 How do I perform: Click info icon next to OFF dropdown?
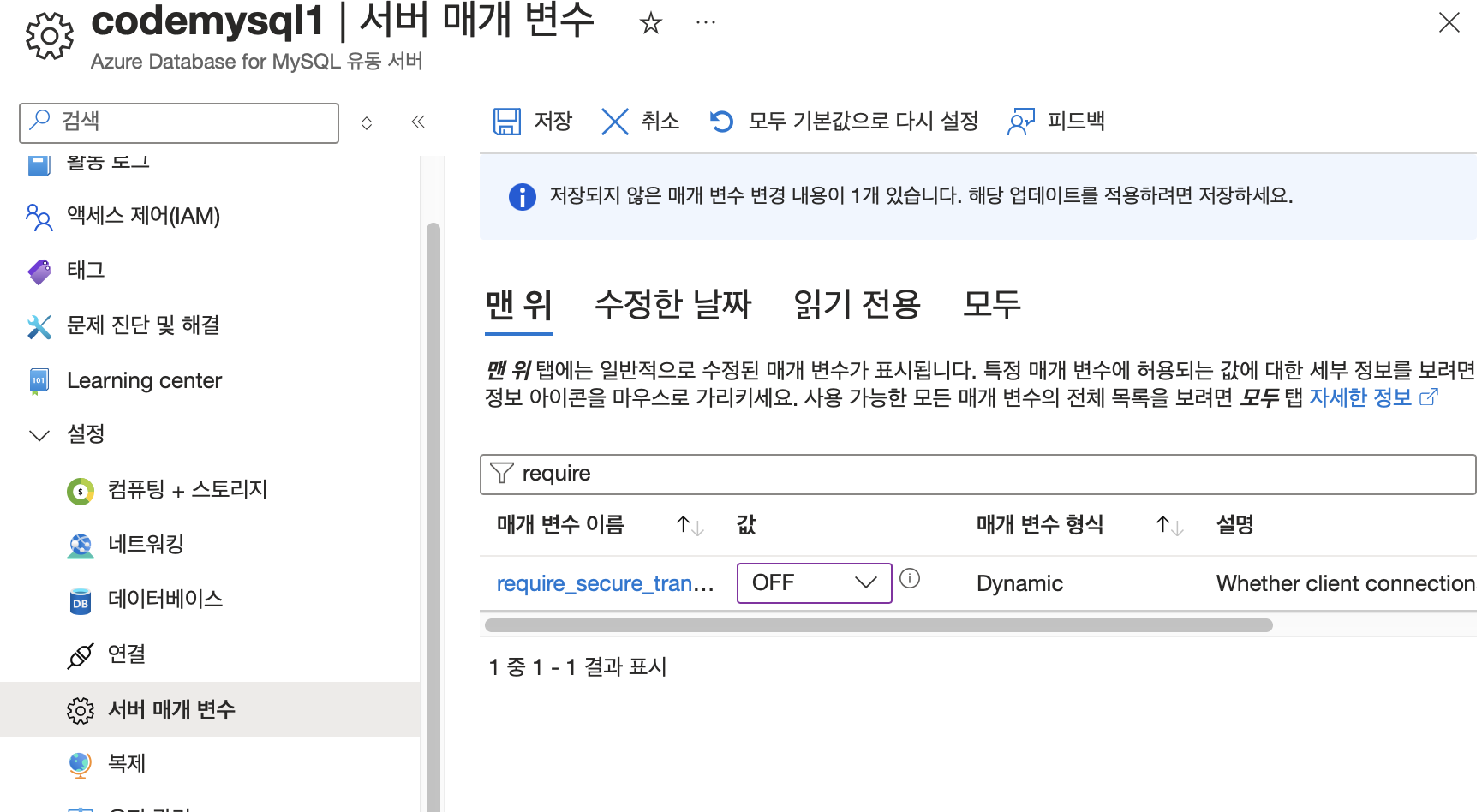[910, 579]
